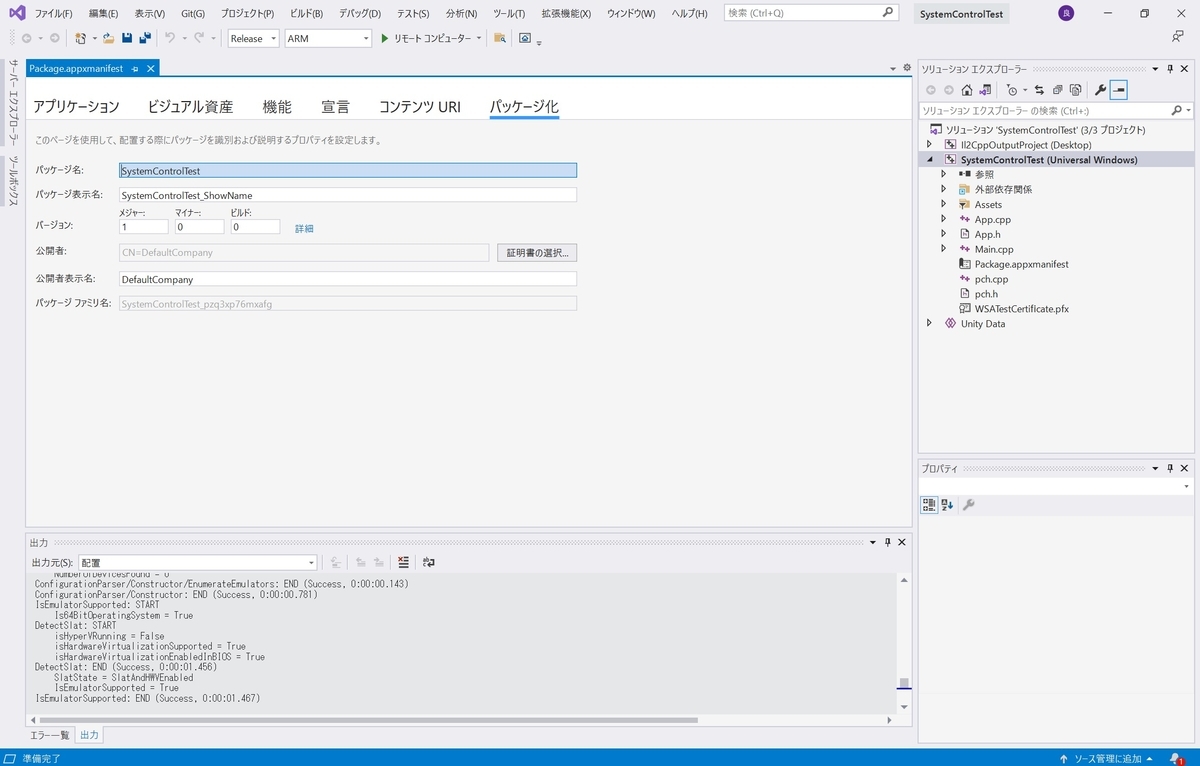Click the Output panel vertical scrollbar thumb
This screenshot has height=766, width=1200.
point(904,684)
